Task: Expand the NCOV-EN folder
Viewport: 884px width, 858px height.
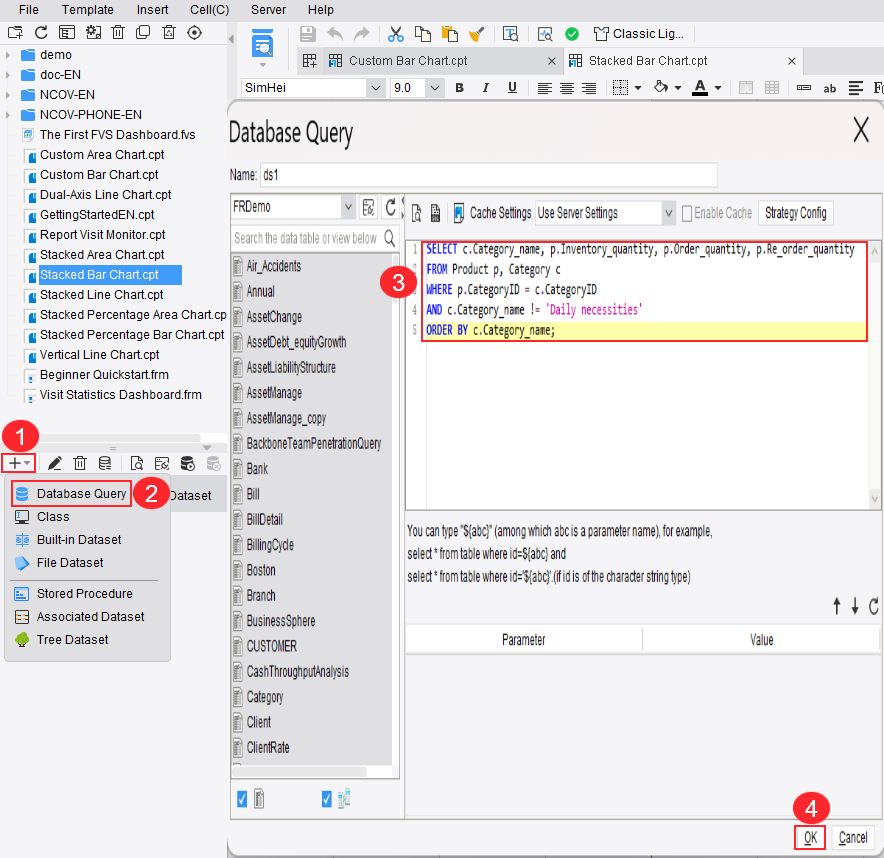Action: tap(8, 95)
